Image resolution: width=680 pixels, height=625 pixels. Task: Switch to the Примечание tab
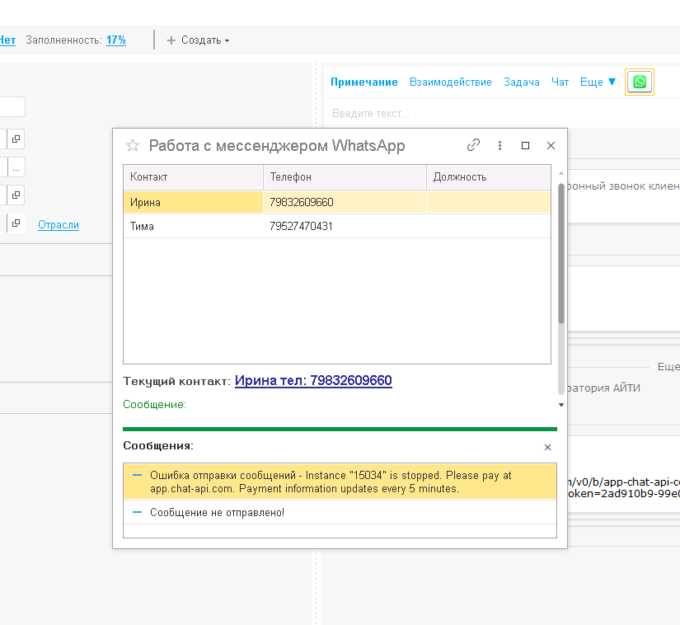(x=364, y=82)
